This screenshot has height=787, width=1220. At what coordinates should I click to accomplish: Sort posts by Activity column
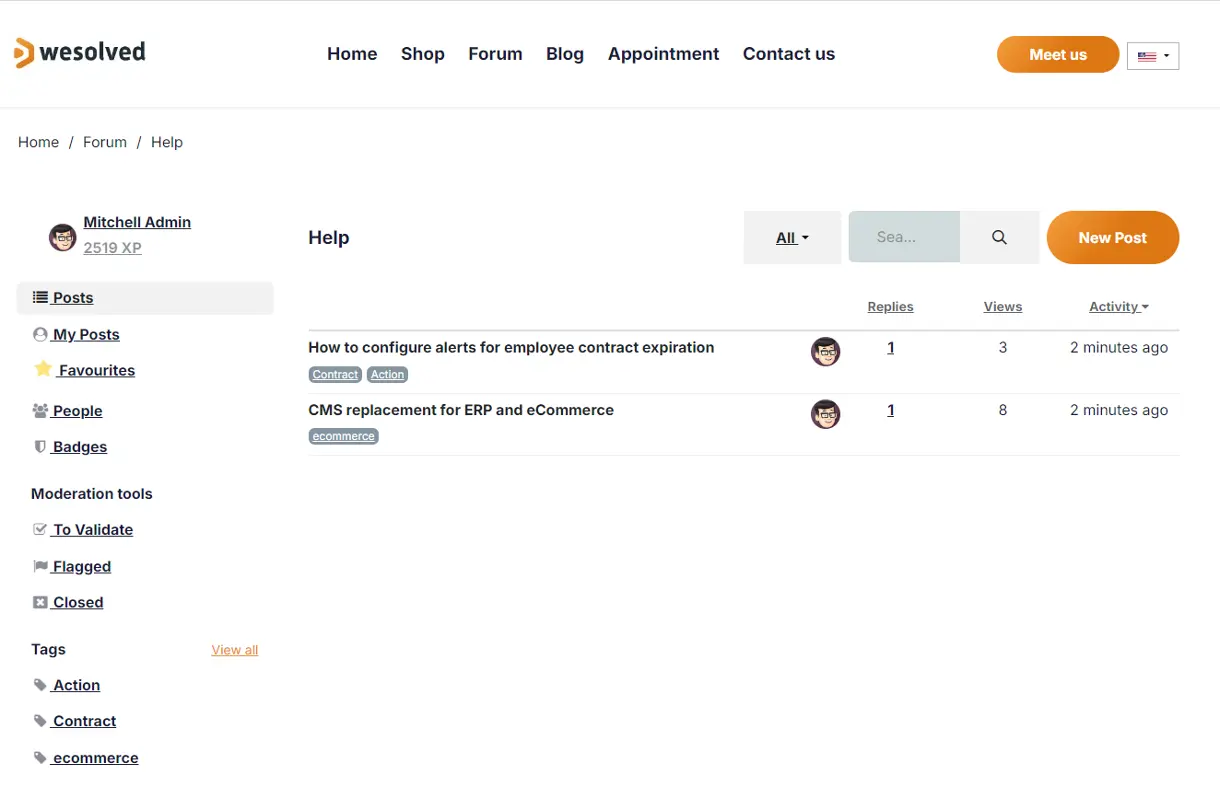click(1118, 307)
